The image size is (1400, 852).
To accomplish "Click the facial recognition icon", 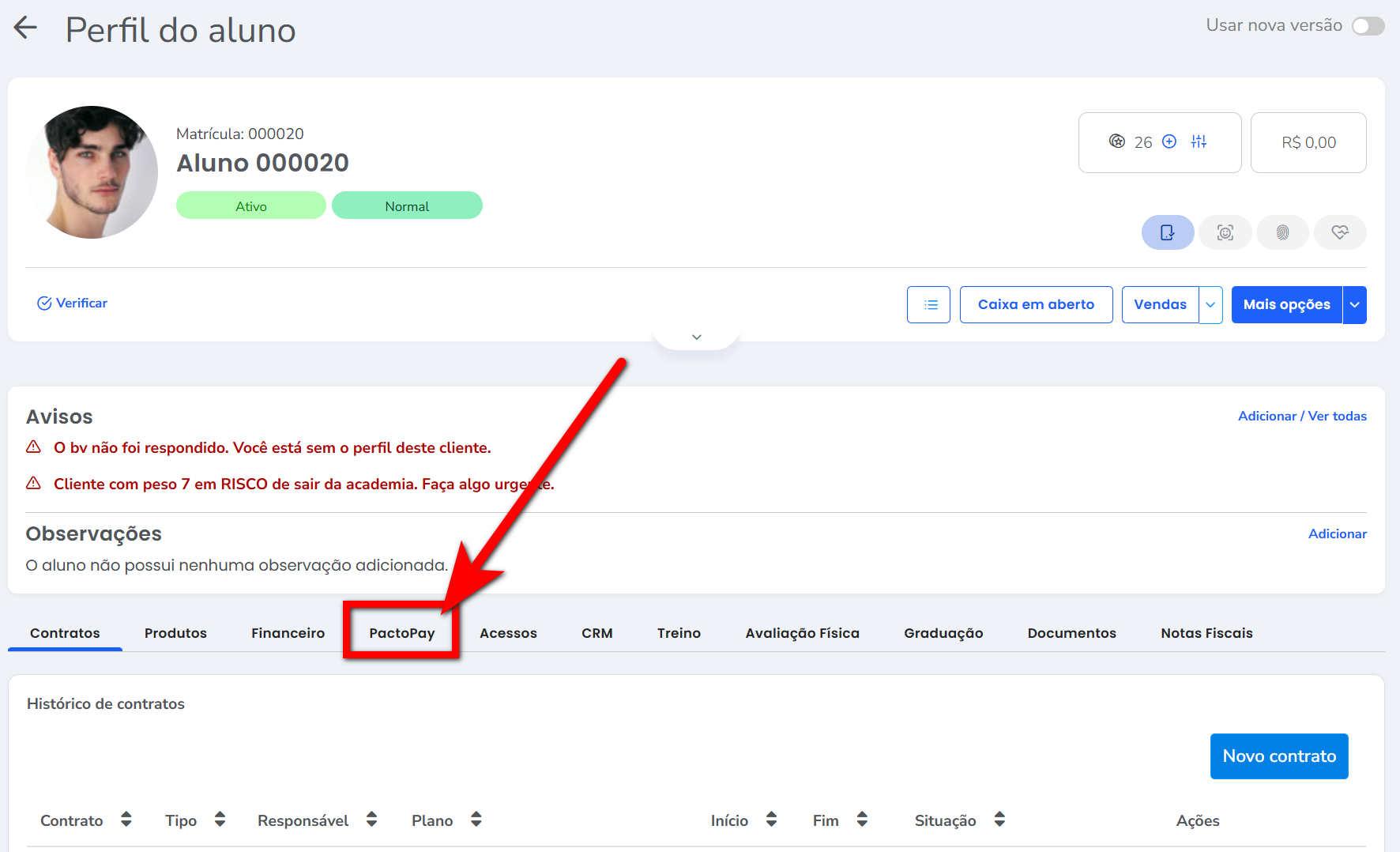I will [x=1225, y=232].
